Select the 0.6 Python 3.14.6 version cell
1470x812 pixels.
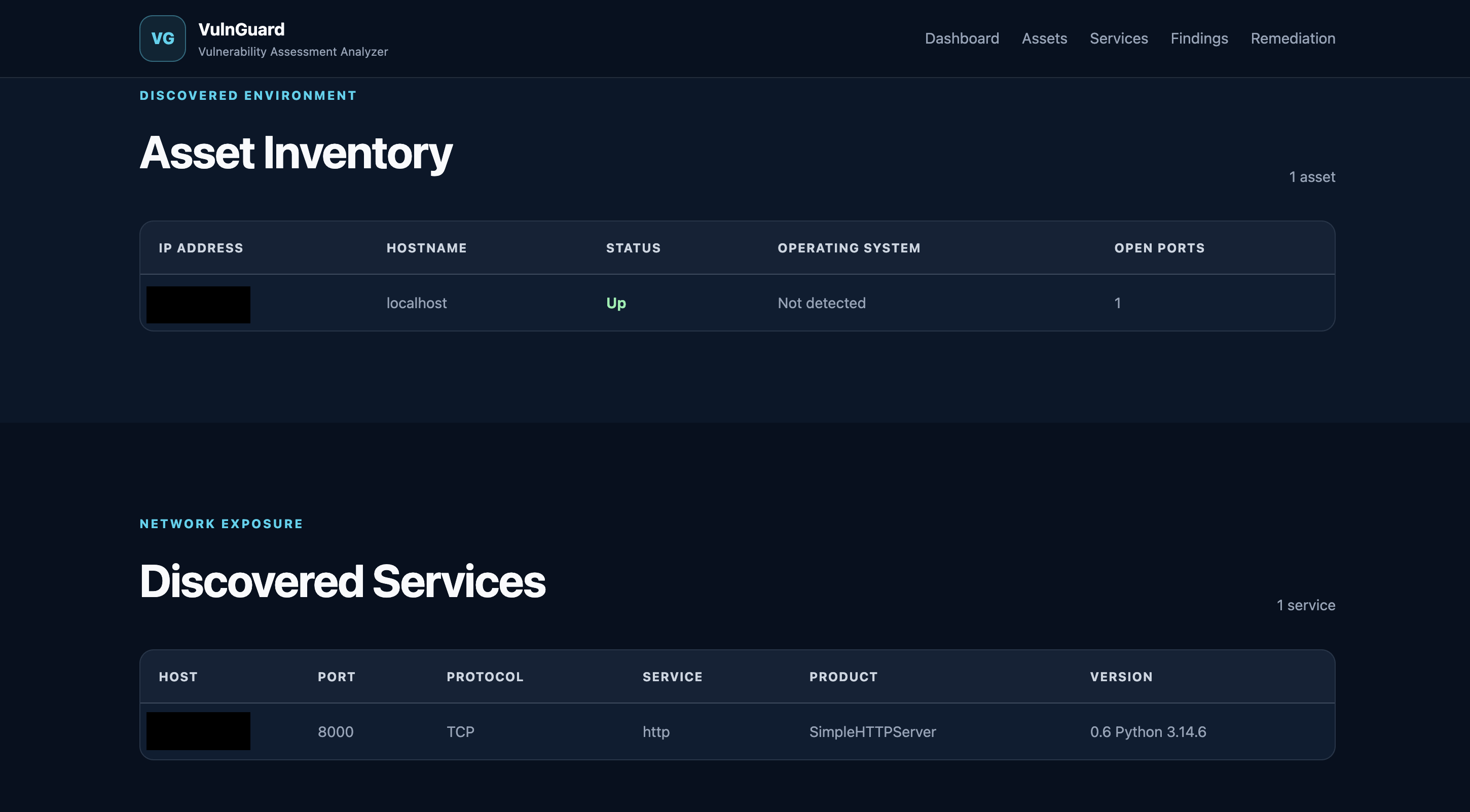(1148, 731)
